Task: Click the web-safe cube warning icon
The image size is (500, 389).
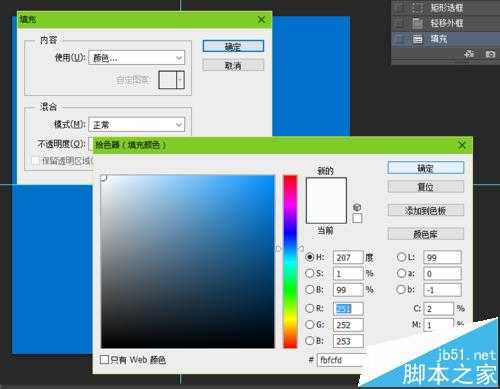Action: pyautogui.click(x=357, y=208)
